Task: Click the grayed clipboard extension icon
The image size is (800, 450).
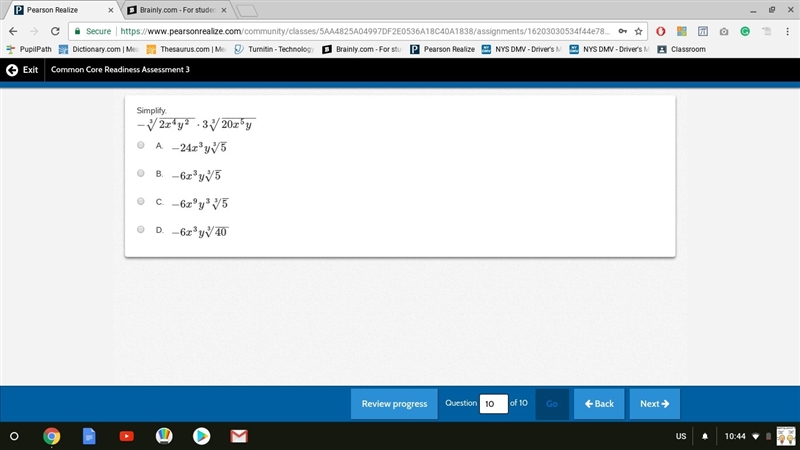Action: (766, 31)
